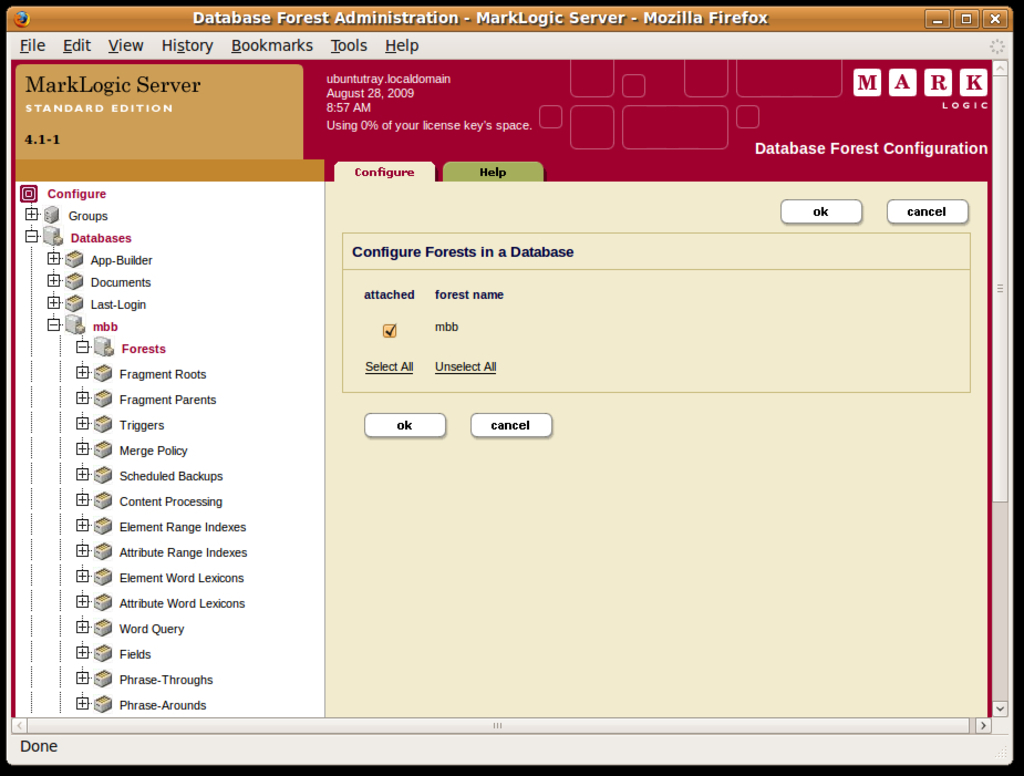Image resolution: width=1024 pixels, height=776 pixels.
Task: Click the Databases icon in tree
Action: click(x=53, y=236)
